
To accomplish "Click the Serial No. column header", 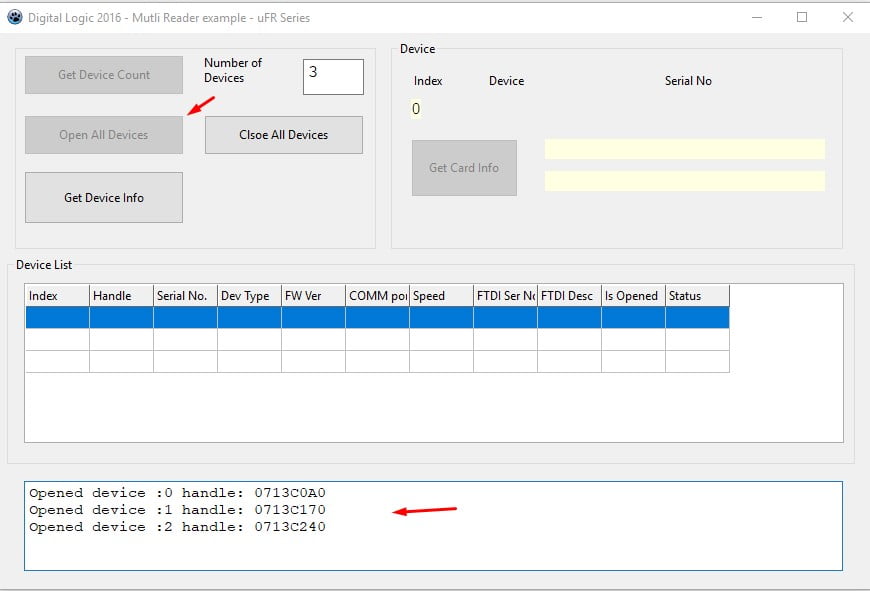I will pyautogui.click(x=185, y=296).
